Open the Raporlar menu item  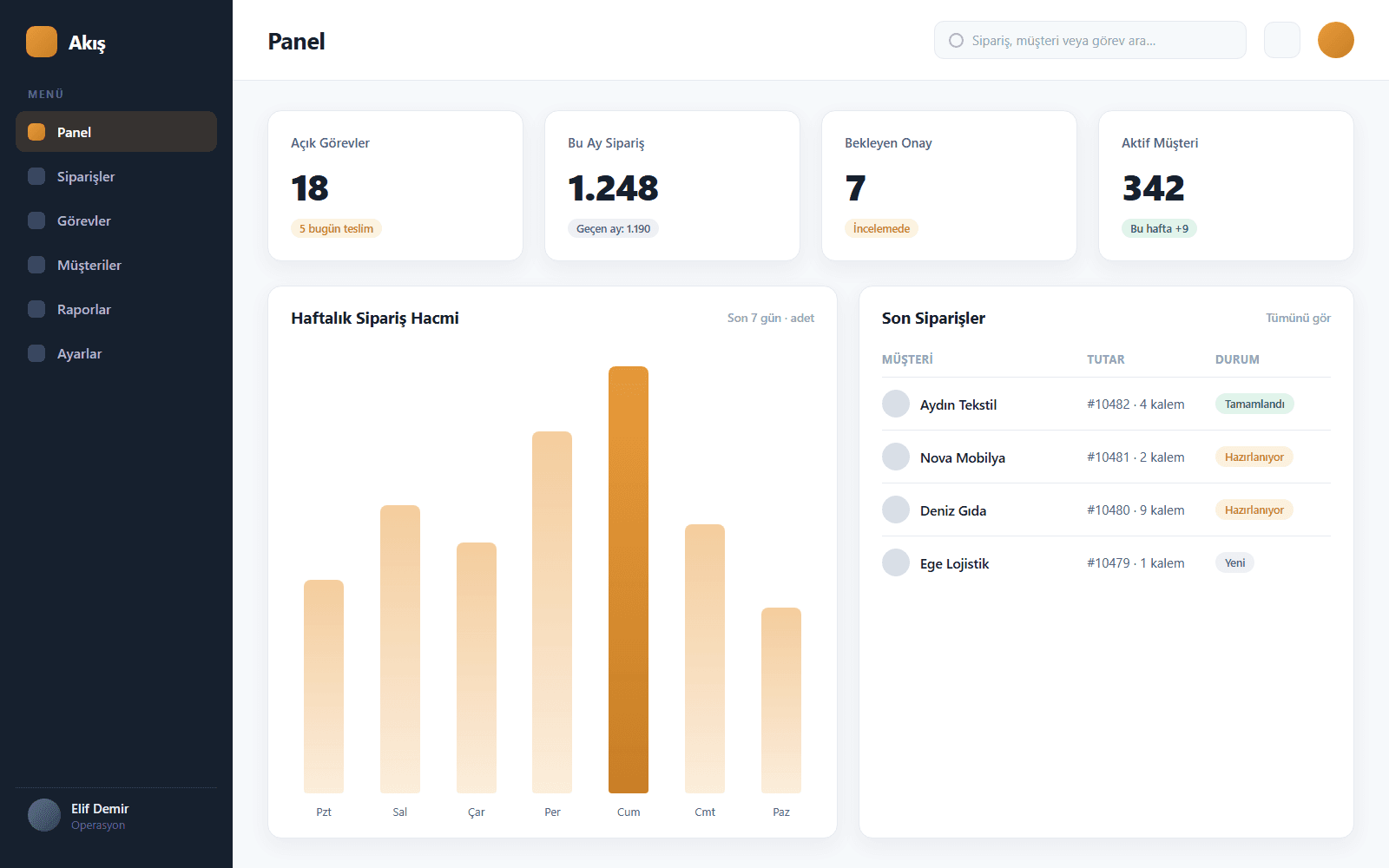116,309
